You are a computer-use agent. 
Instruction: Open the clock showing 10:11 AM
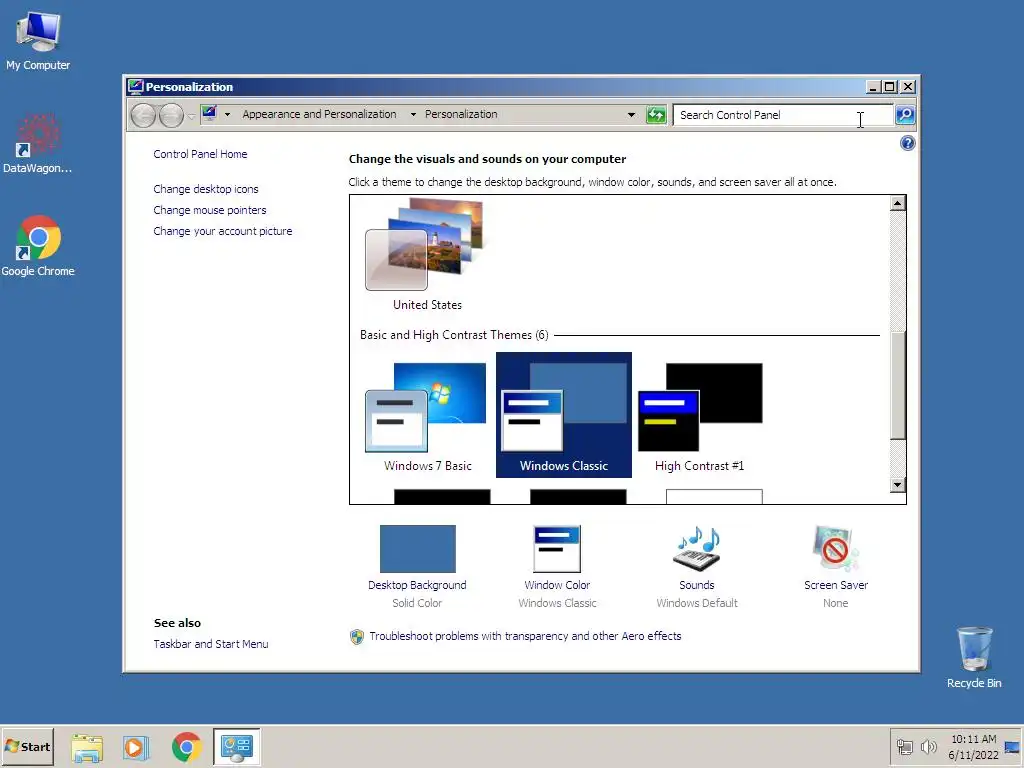click(x=973, y=747)
